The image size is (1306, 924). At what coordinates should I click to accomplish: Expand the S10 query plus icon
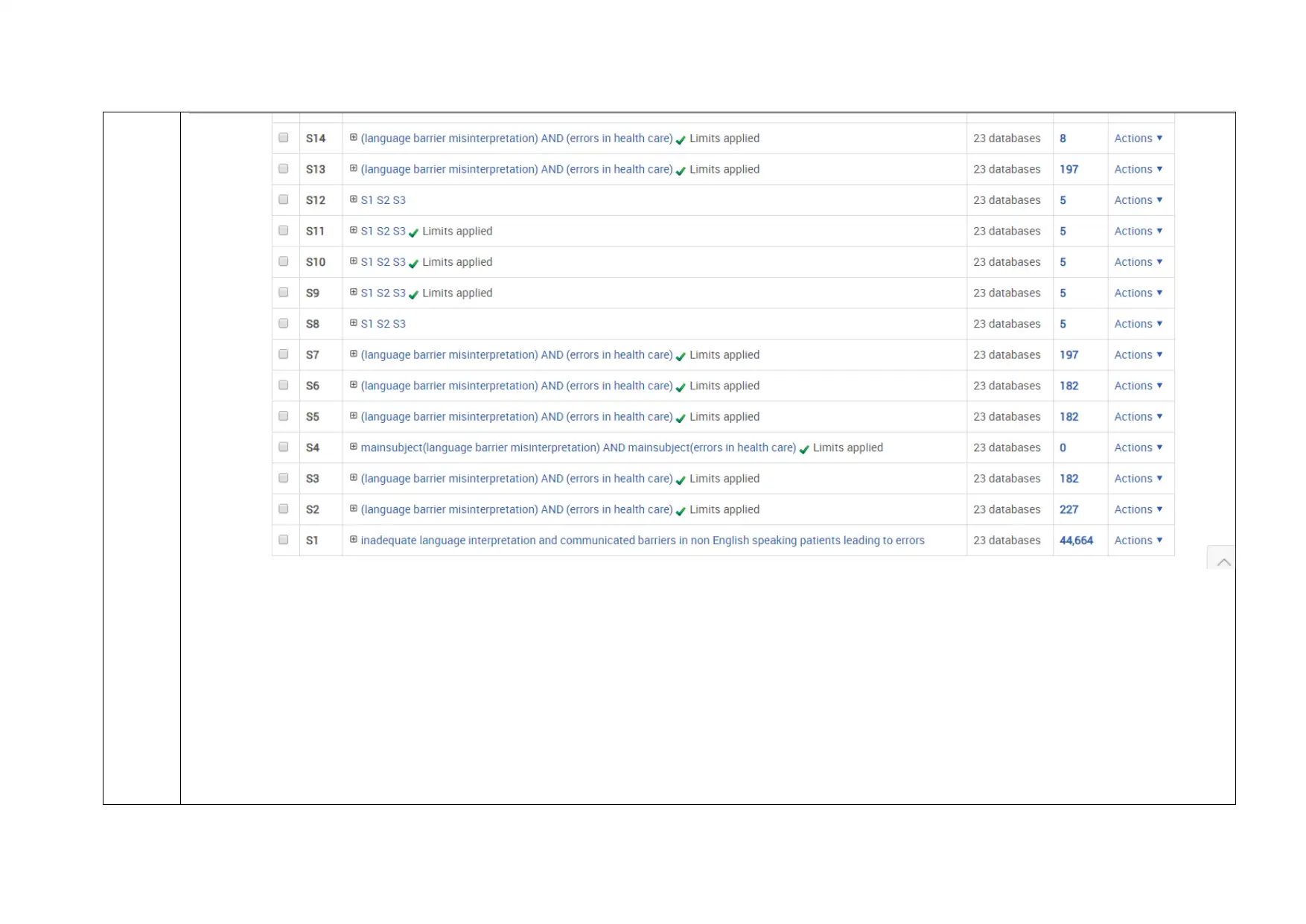pyautogui.click(x=354, y=261)
